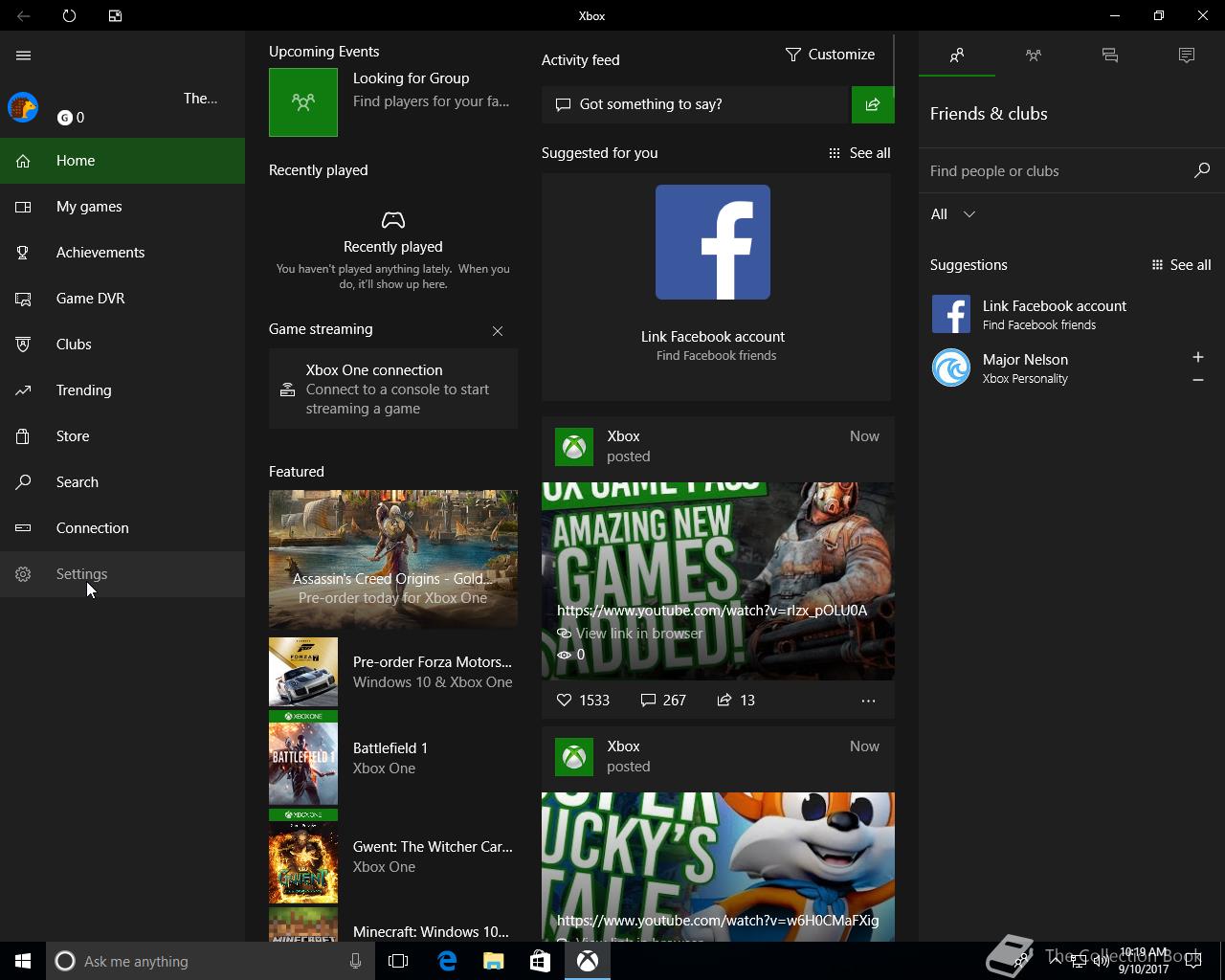Open Connection in the sidebar
The image size is (1225, 980).
pyautogui.click(x=122, y=528)
